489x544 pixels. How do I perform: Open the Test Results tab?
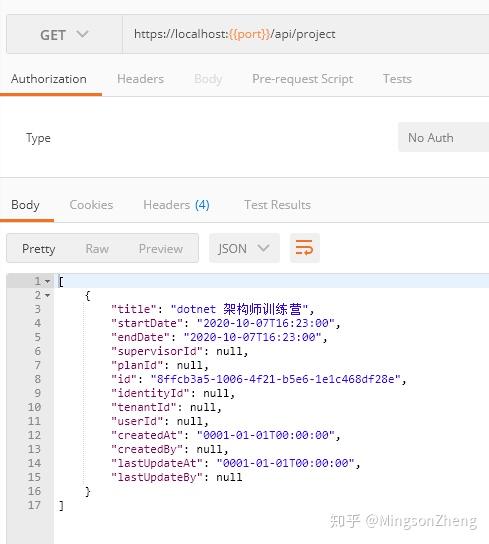coord(277,205)
